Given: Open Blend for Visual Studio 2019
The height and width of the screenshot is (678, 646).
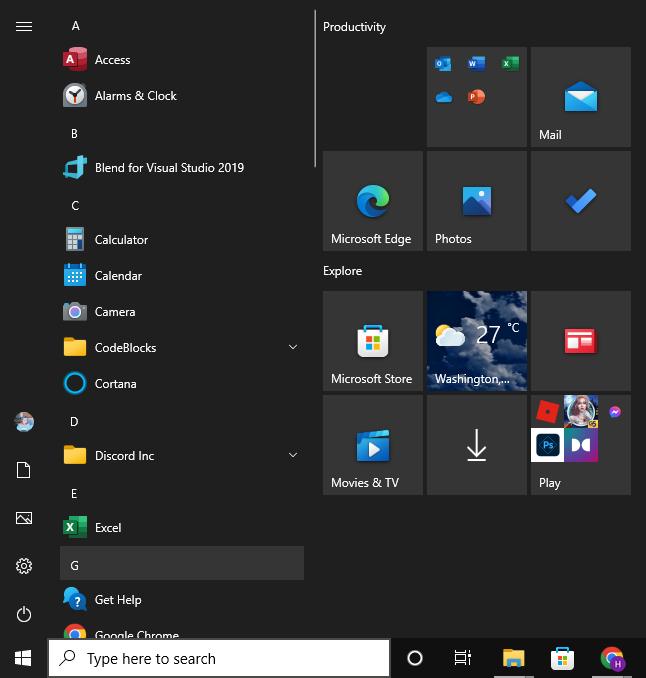Looking at the screenshot, I should [182, 167].
